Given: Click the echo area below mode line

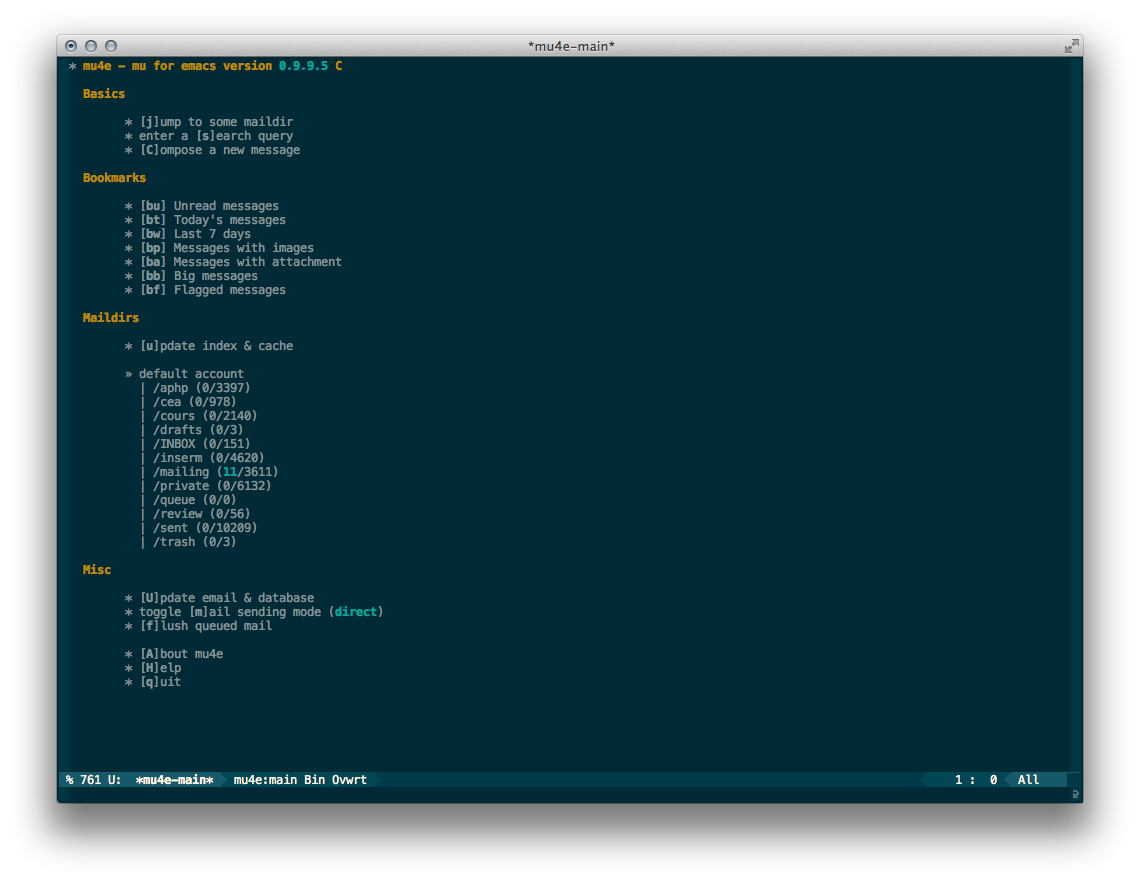Looking at the screenshot, I should 563,795.
